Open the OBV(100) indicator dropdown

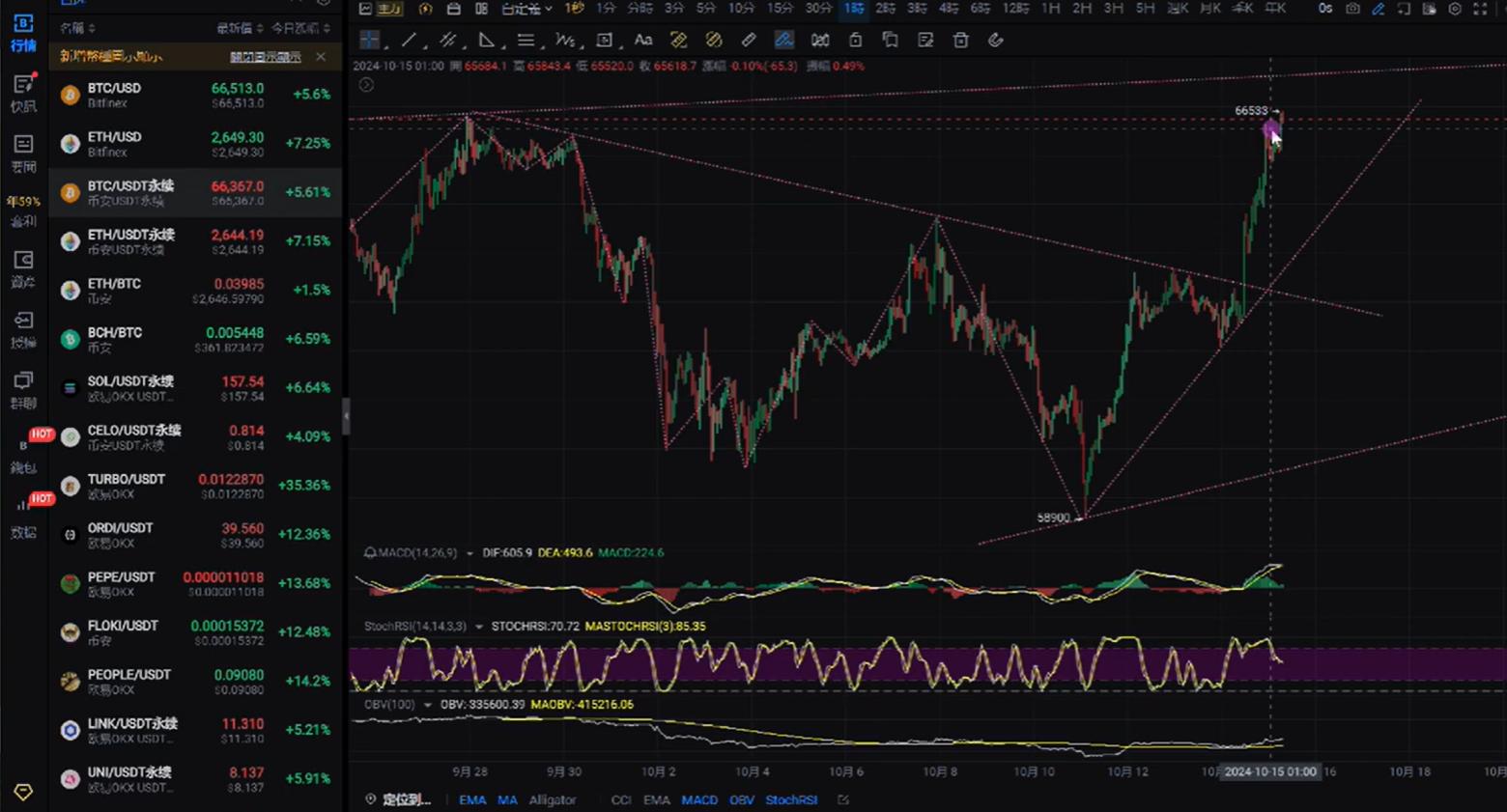click(x=427, y=705)
